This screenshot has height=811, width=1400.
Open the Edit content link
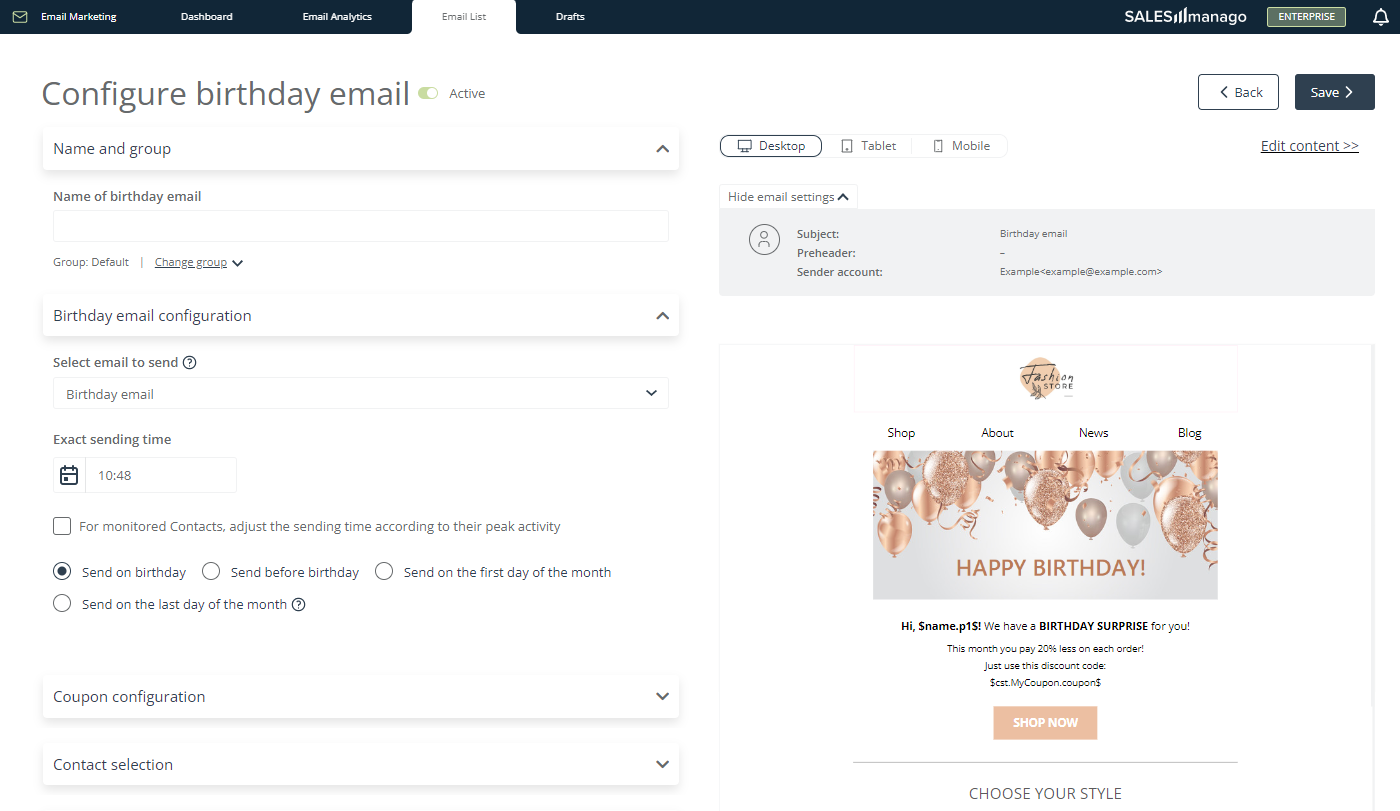pyautogui.click(x=1309, y=146)
